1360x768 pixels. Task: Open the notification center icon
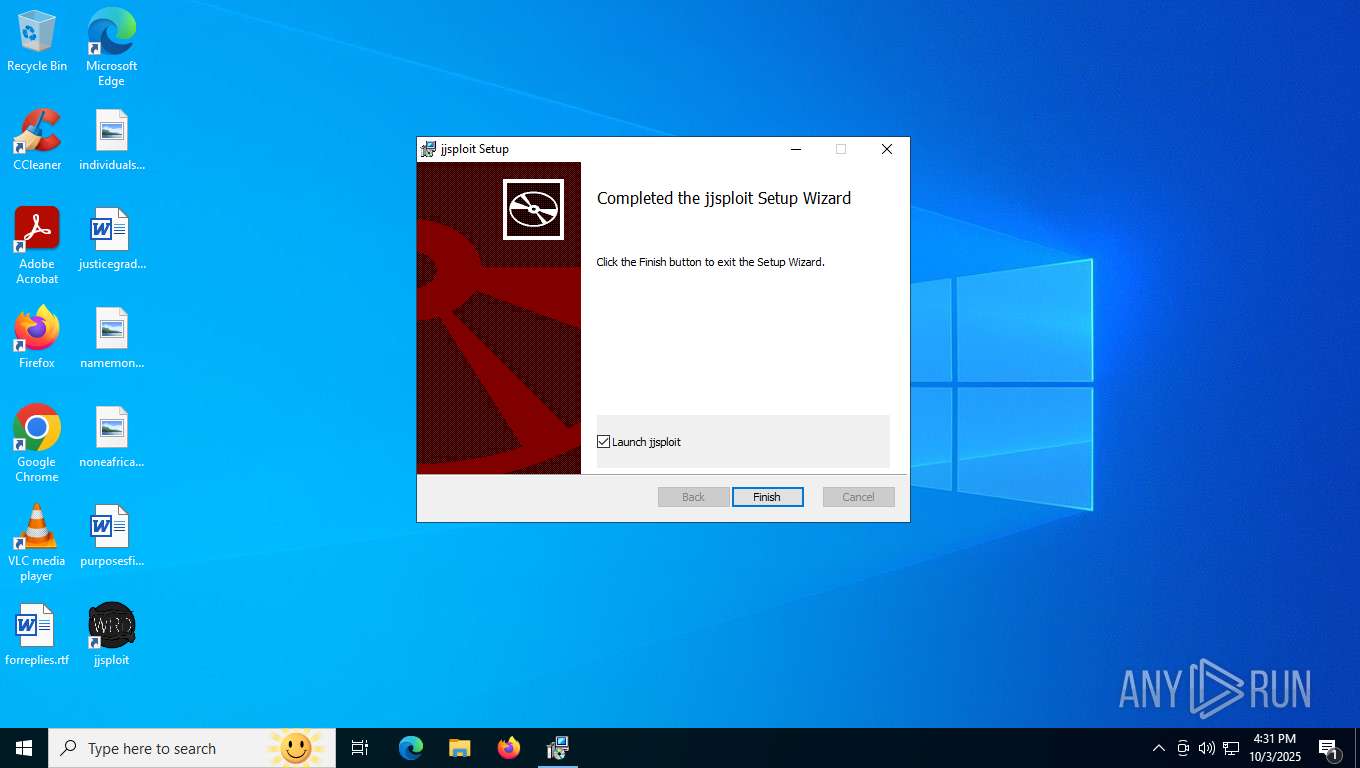click(x=1329, y=748)
